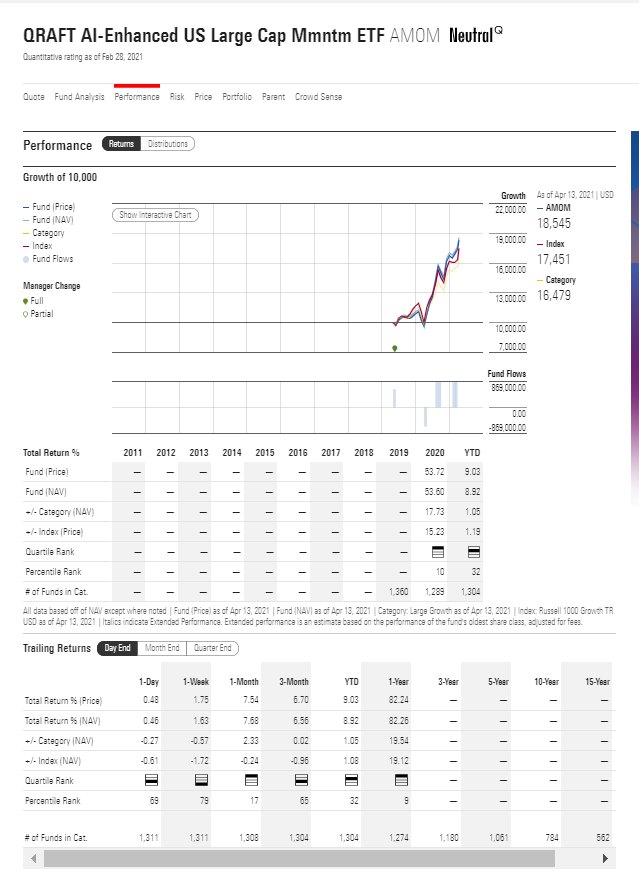
Task: Click the AMOM ticker in the title
Action: pyautogui.click(x=415, y=36)
